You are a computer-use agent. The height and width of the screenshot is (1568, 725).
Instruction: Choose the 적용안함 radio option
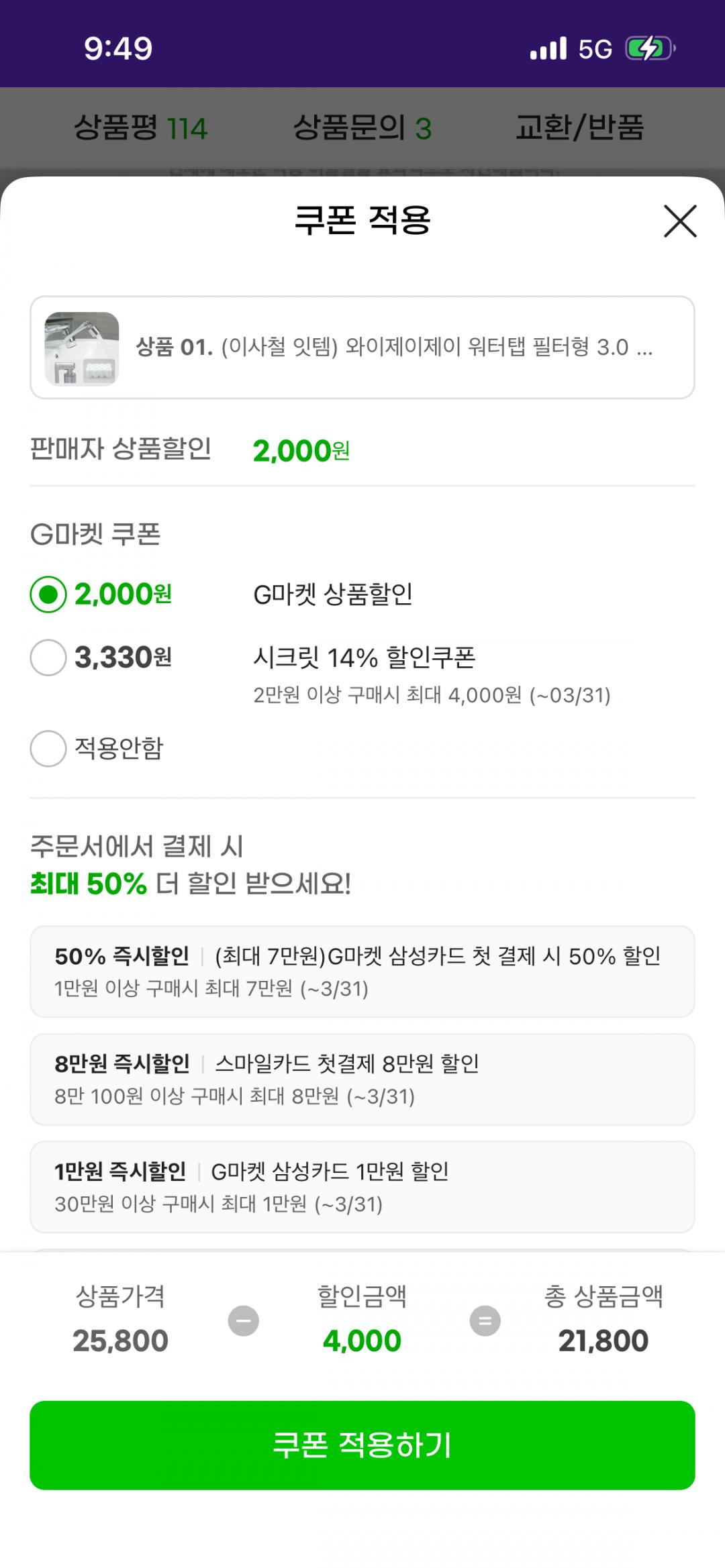point(48,748)
